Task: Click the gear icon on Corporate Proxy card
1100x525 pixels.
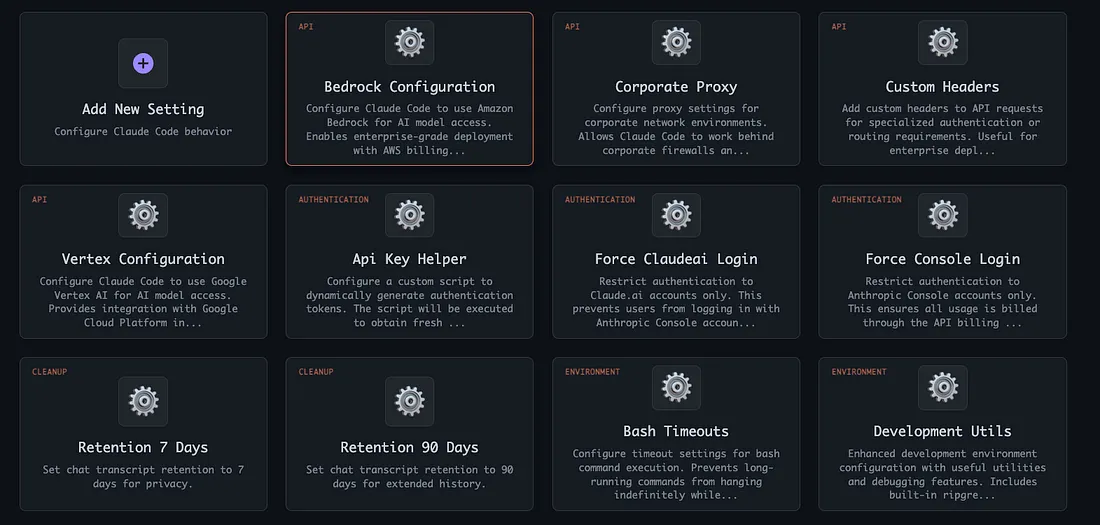Action: [676, 43]
